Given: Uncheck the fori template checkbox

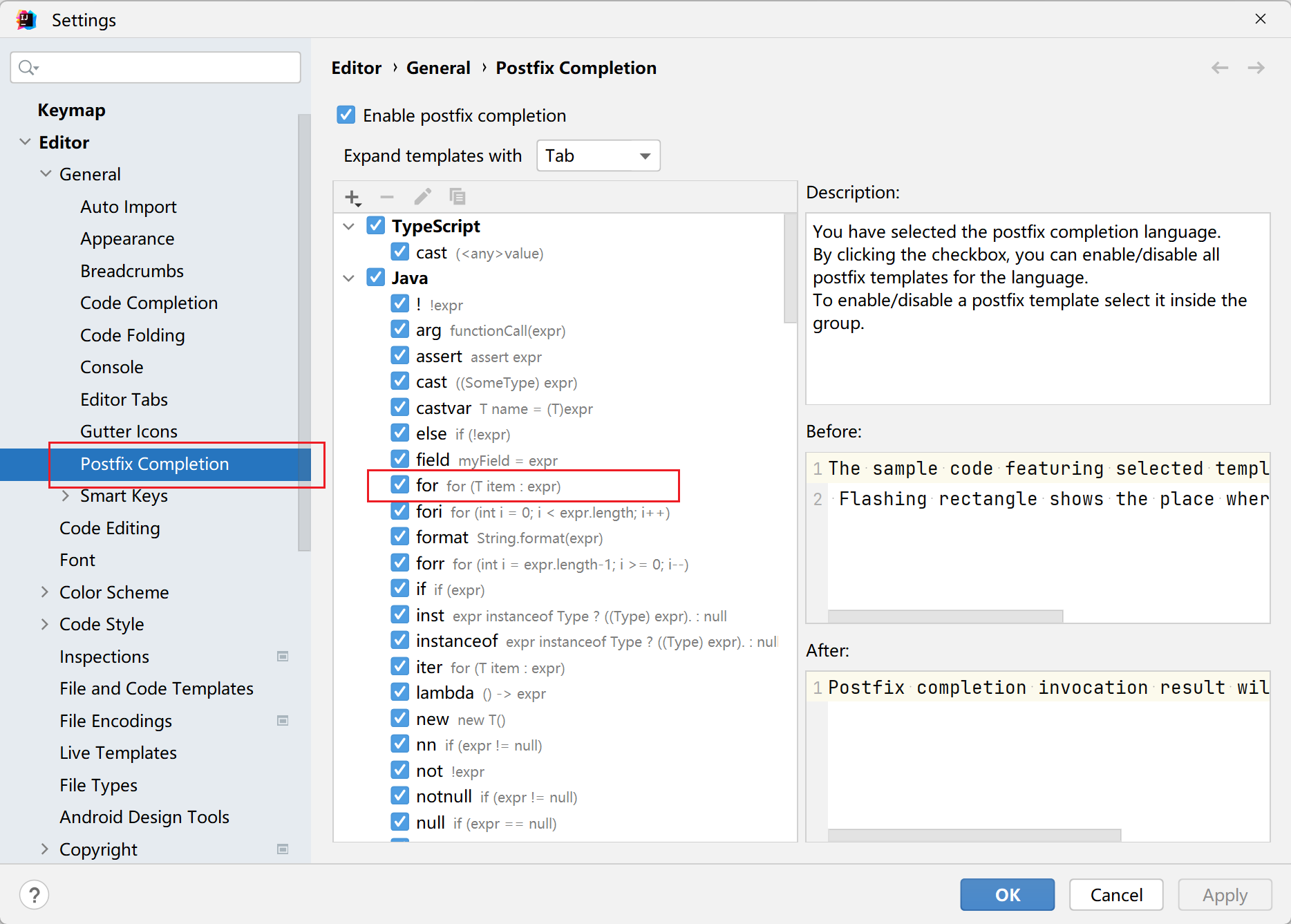Looking at the screenshot, I should (x=399, y=511).
